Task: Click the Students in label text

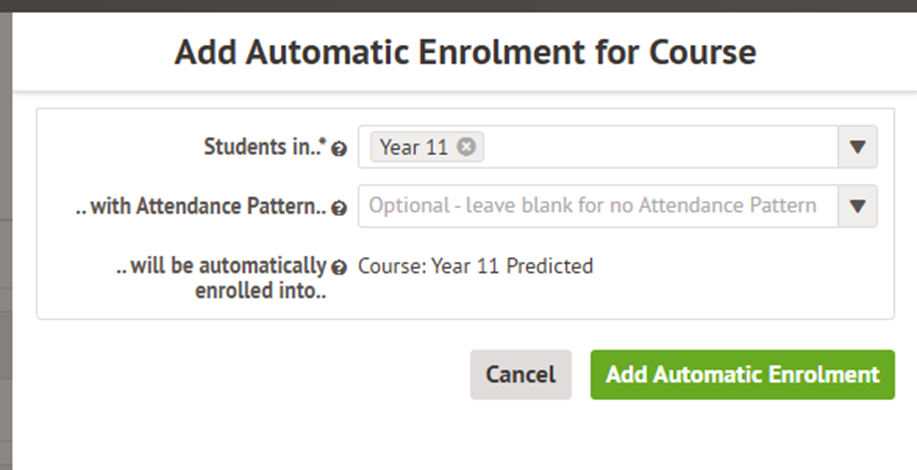Action: tap(264, 147)
